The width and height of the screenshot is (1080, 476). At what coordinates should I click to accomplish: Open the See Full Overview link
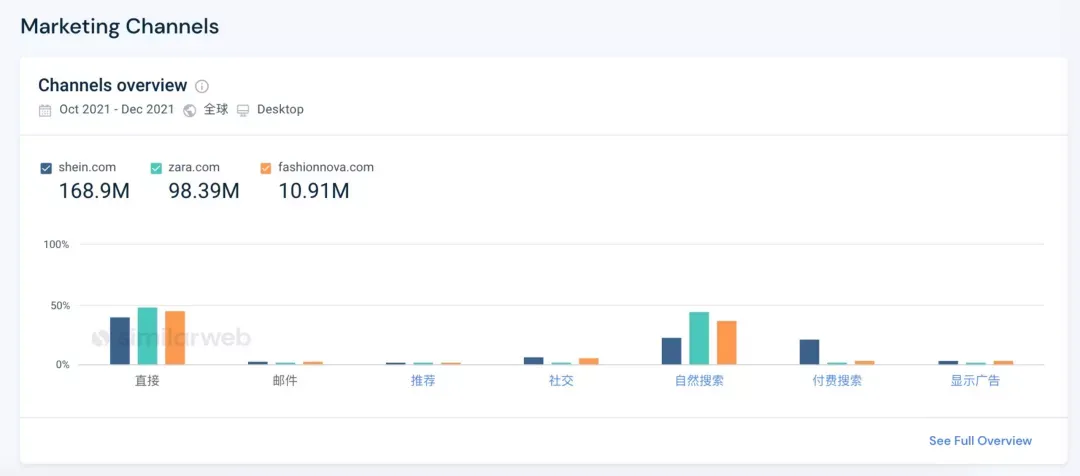click(x=980, y=441)
